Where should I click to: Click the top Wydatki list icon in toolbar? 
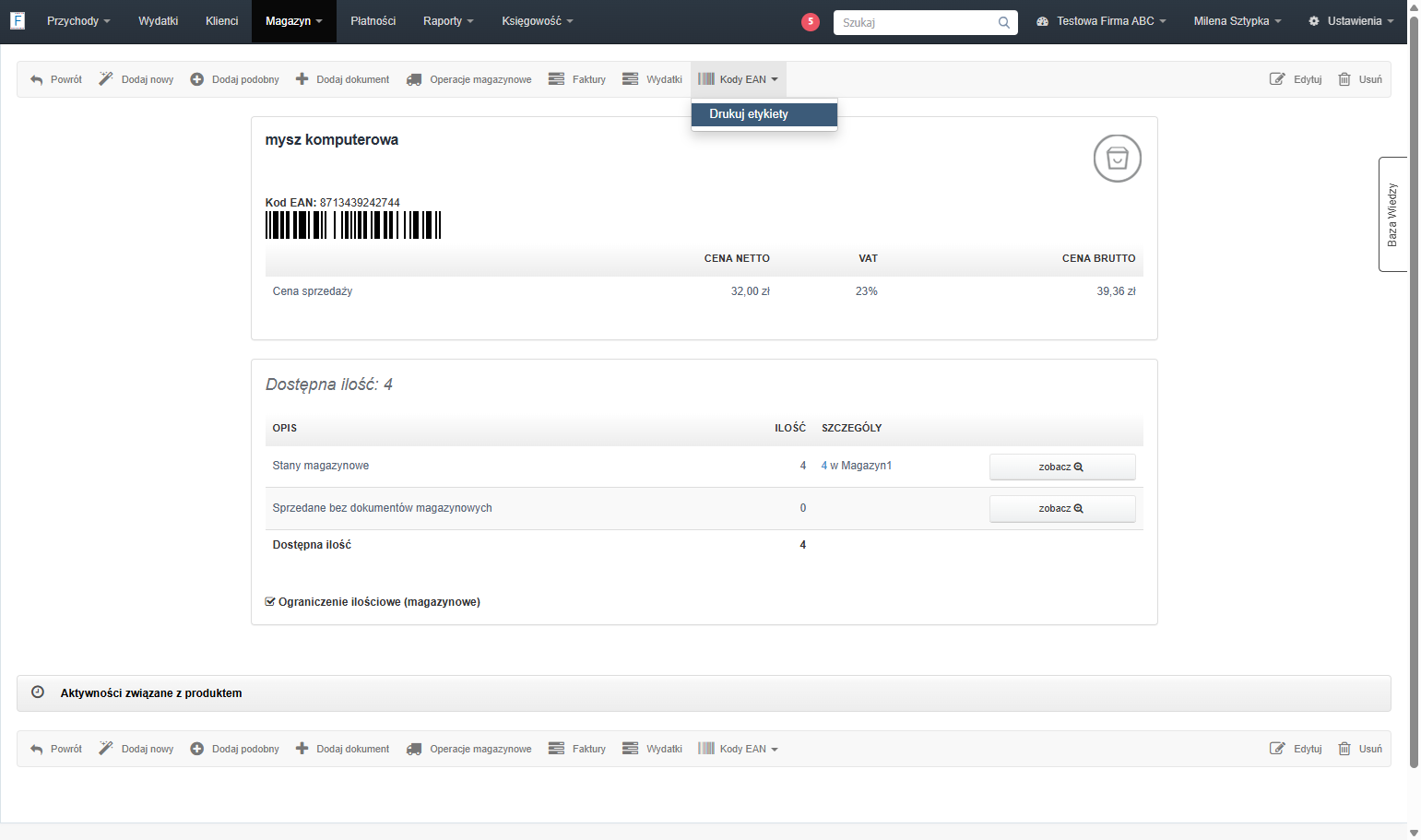coord(630,79)
